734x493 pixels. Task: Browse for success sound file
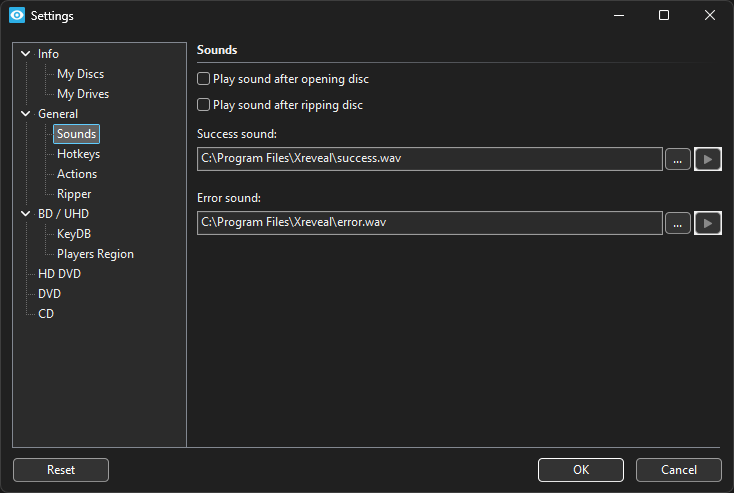[x=678, y=159]
